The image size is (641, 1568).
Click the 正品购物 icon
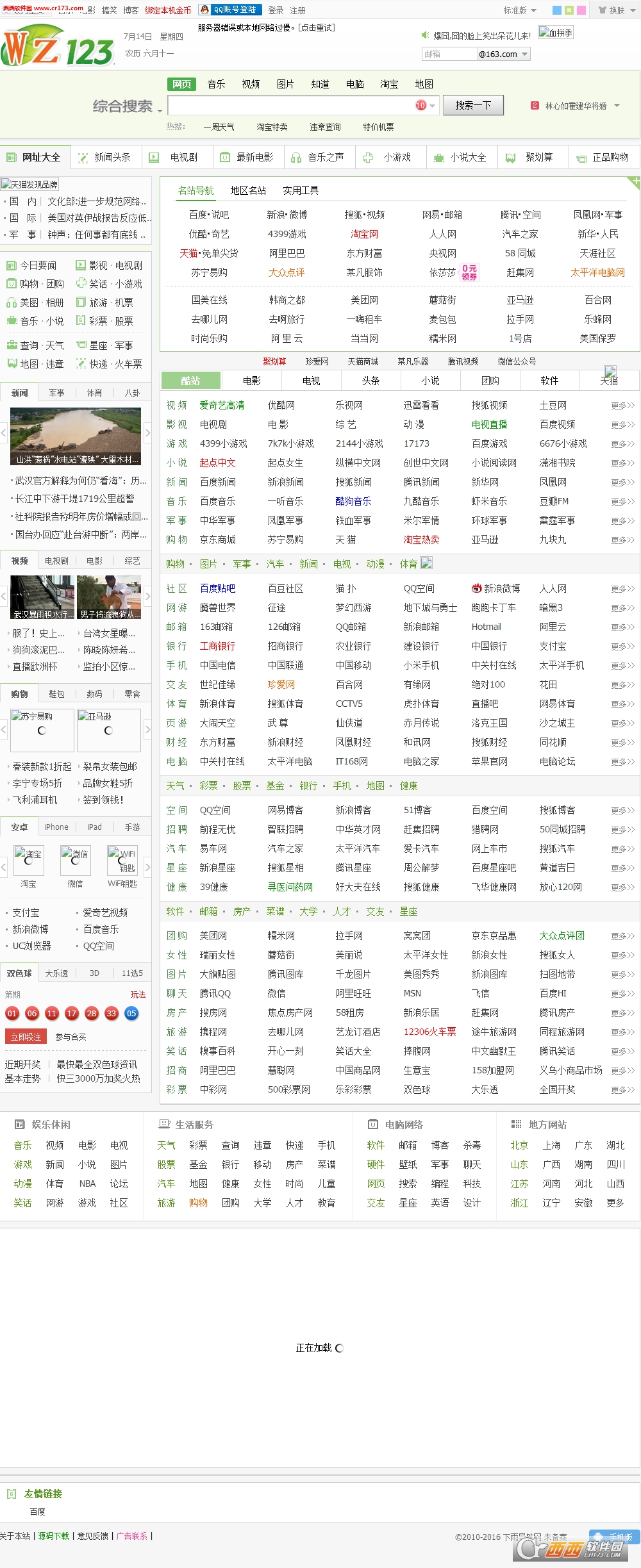[581, 158]
